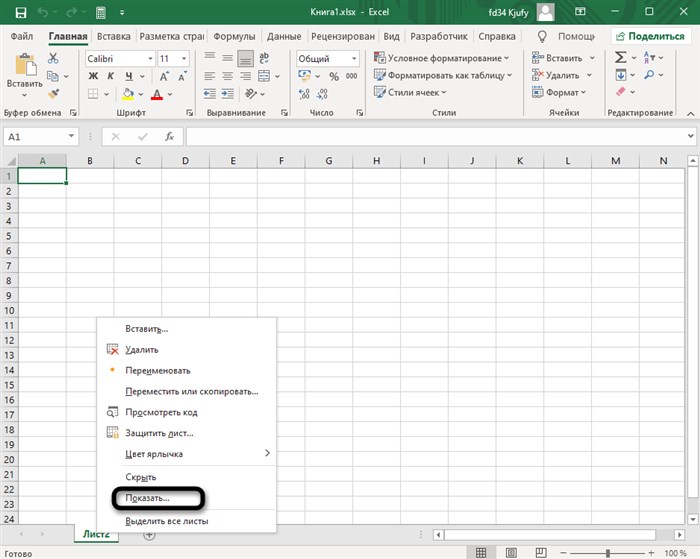Open the Calibri font name dropdown
The height and width of the screenshot is (559, 700).
click(x=150, y=58)
